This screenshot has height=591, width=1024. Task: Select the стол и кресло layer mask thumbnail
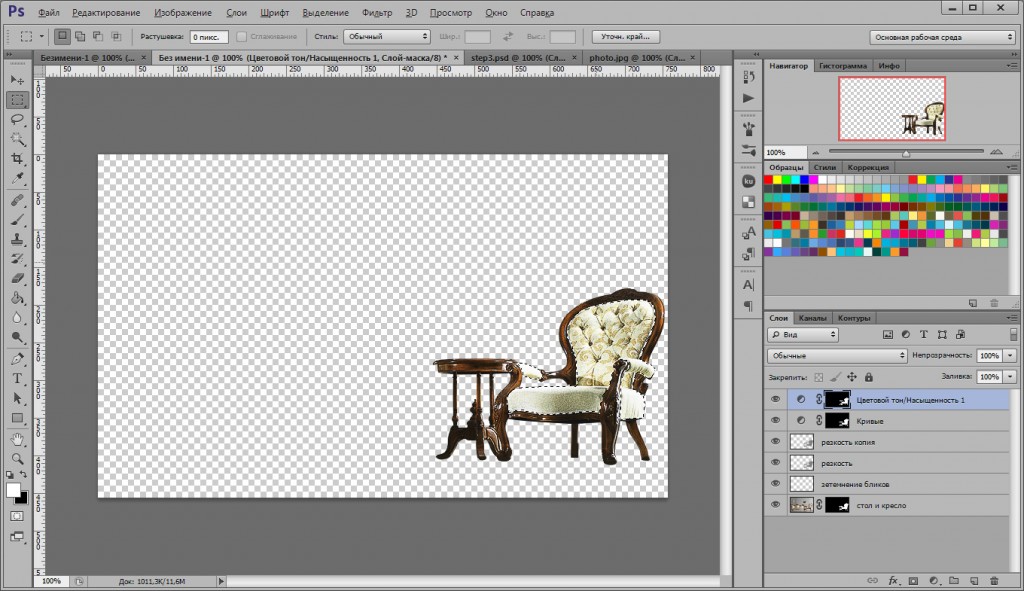tap(837, 505)
